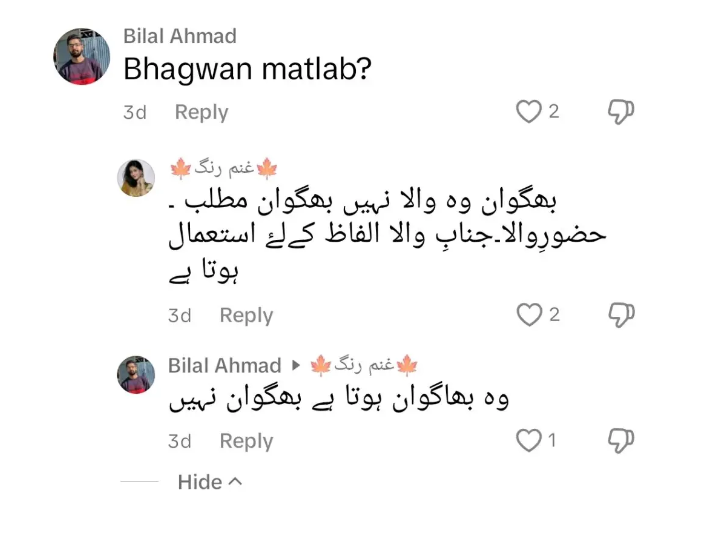The height and width of the screenshot is (549, 714).
Task: Tap the heart on Bilal Ahmad's Urdu reply
Action: click(527, 440)
